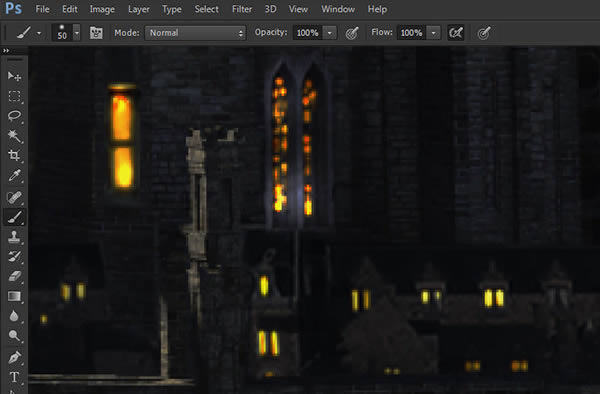
Task: Toggle pressure for size button
Action: [484, 33]
